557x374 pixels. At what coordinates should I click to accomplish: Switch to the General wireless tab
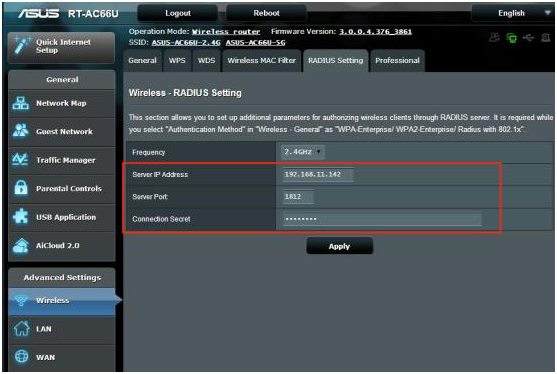pyautogui.click(x=142, y=61)
